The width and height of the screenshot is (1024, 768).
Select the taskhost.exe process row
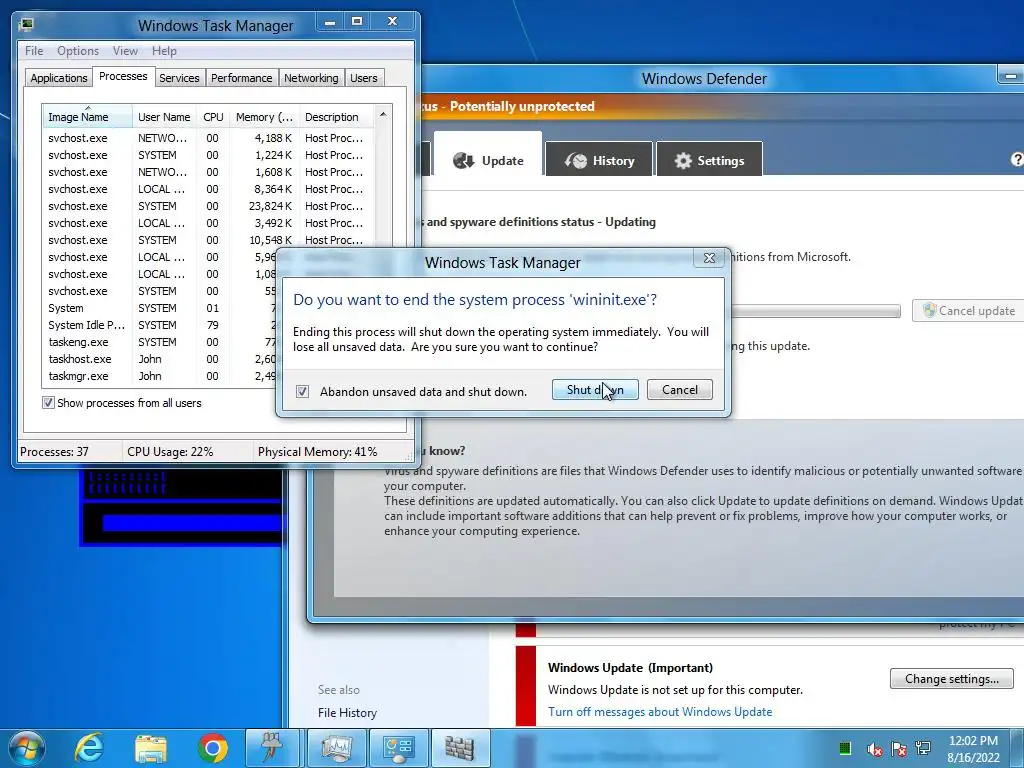(160, 359)
